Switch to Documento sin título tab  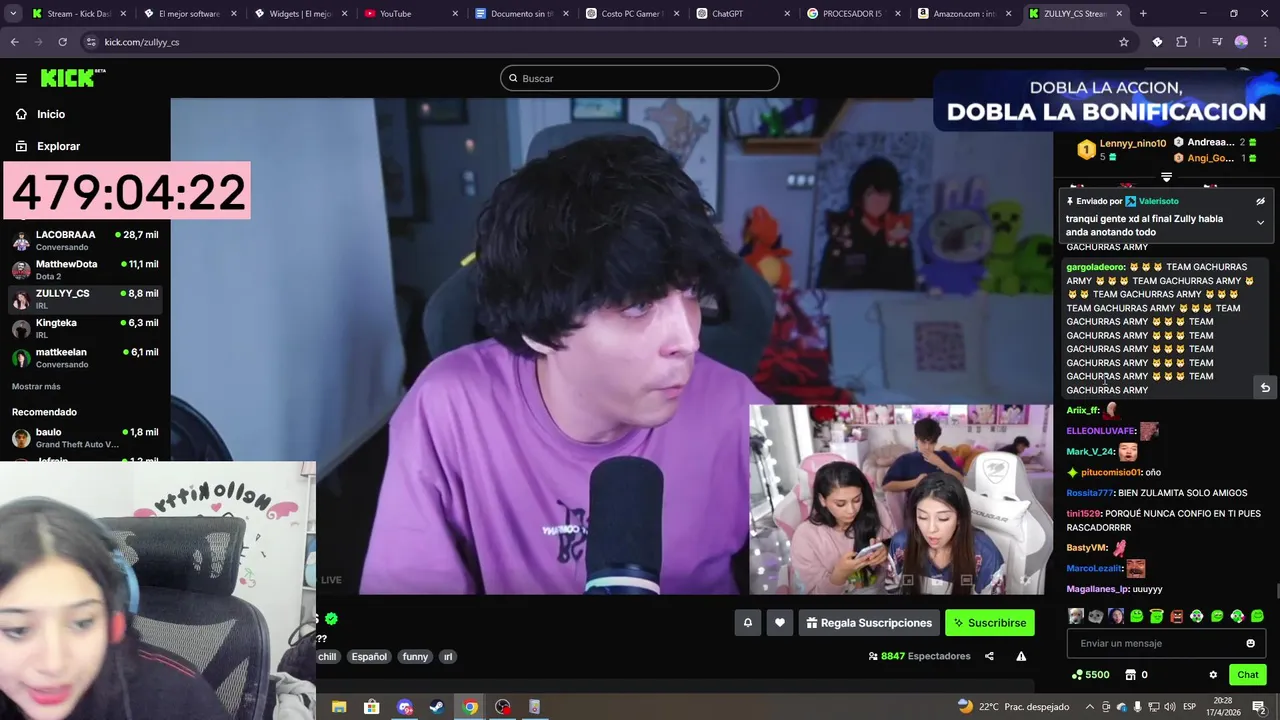(x=520, y=14)
